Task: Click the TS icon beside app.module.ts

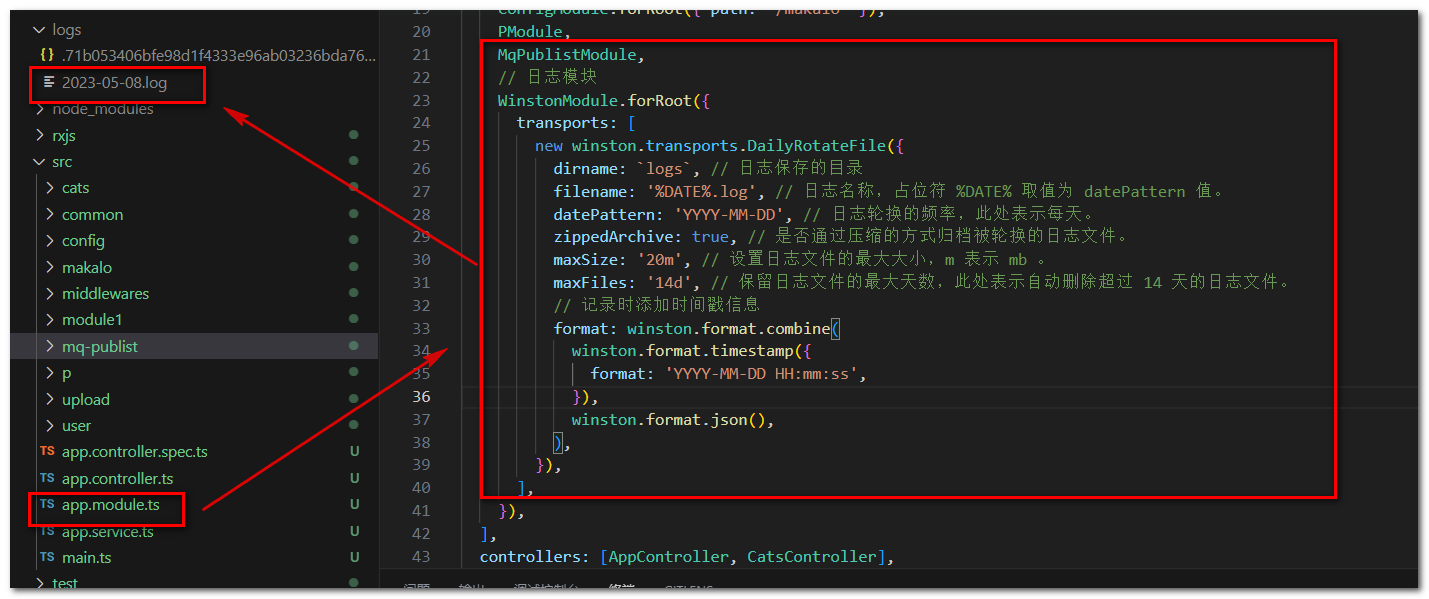Action: 46,504
